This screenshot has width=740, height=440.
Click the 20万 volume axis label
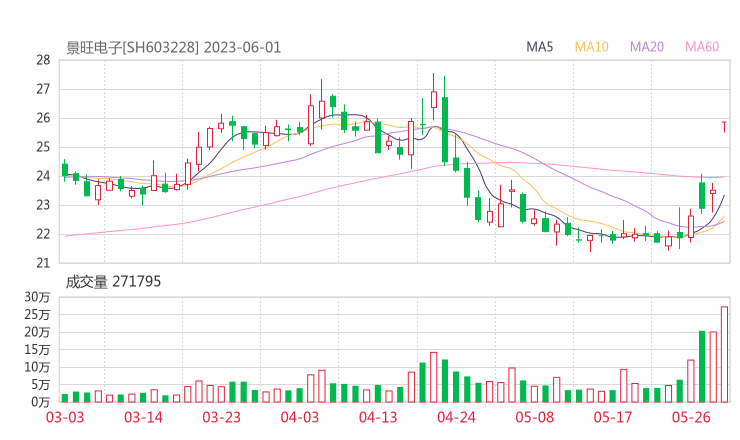(x=37, y=332)
